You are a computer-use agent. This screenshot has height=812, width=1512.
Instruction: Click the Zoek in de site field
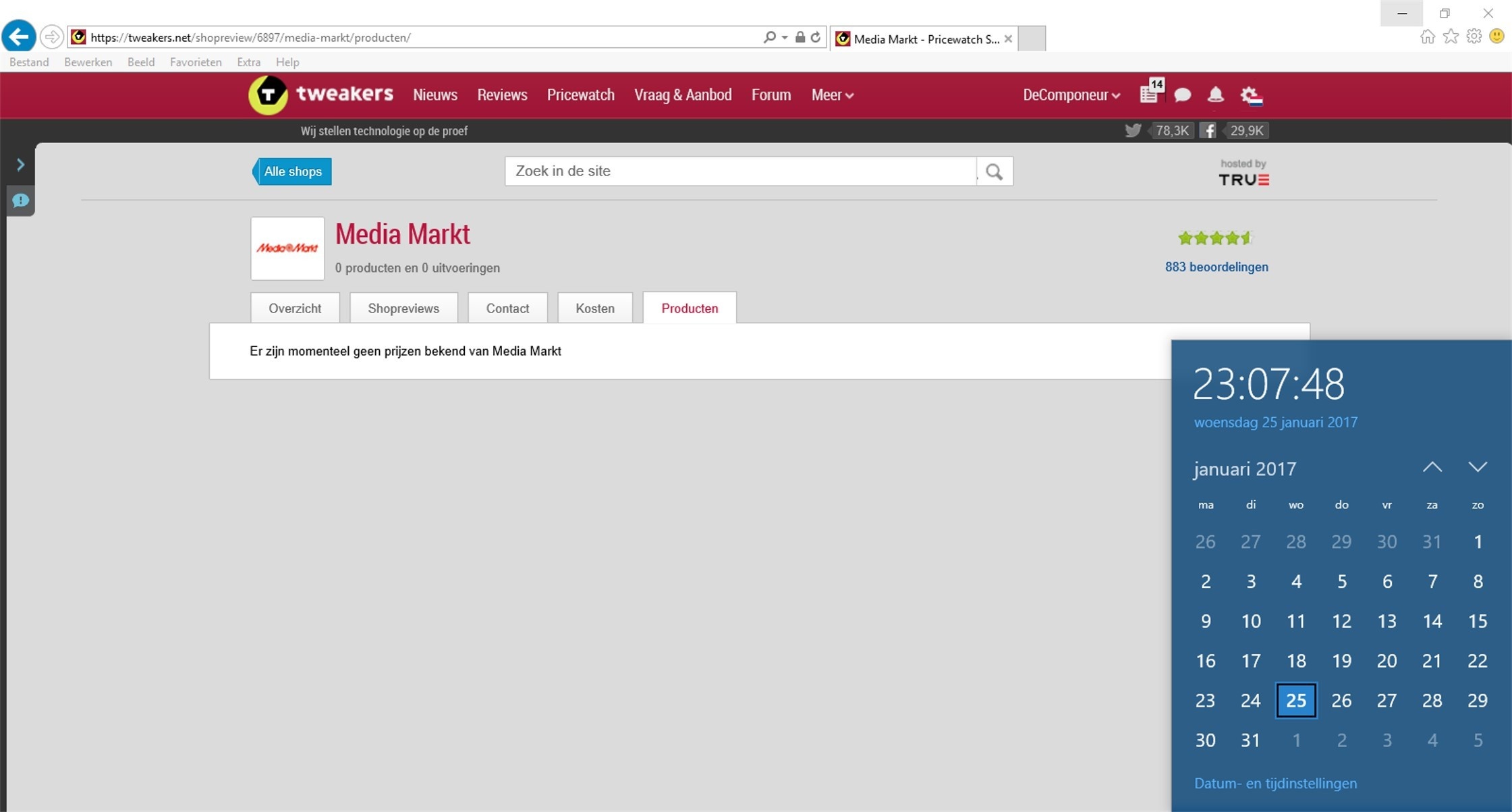tap(740, 171)
